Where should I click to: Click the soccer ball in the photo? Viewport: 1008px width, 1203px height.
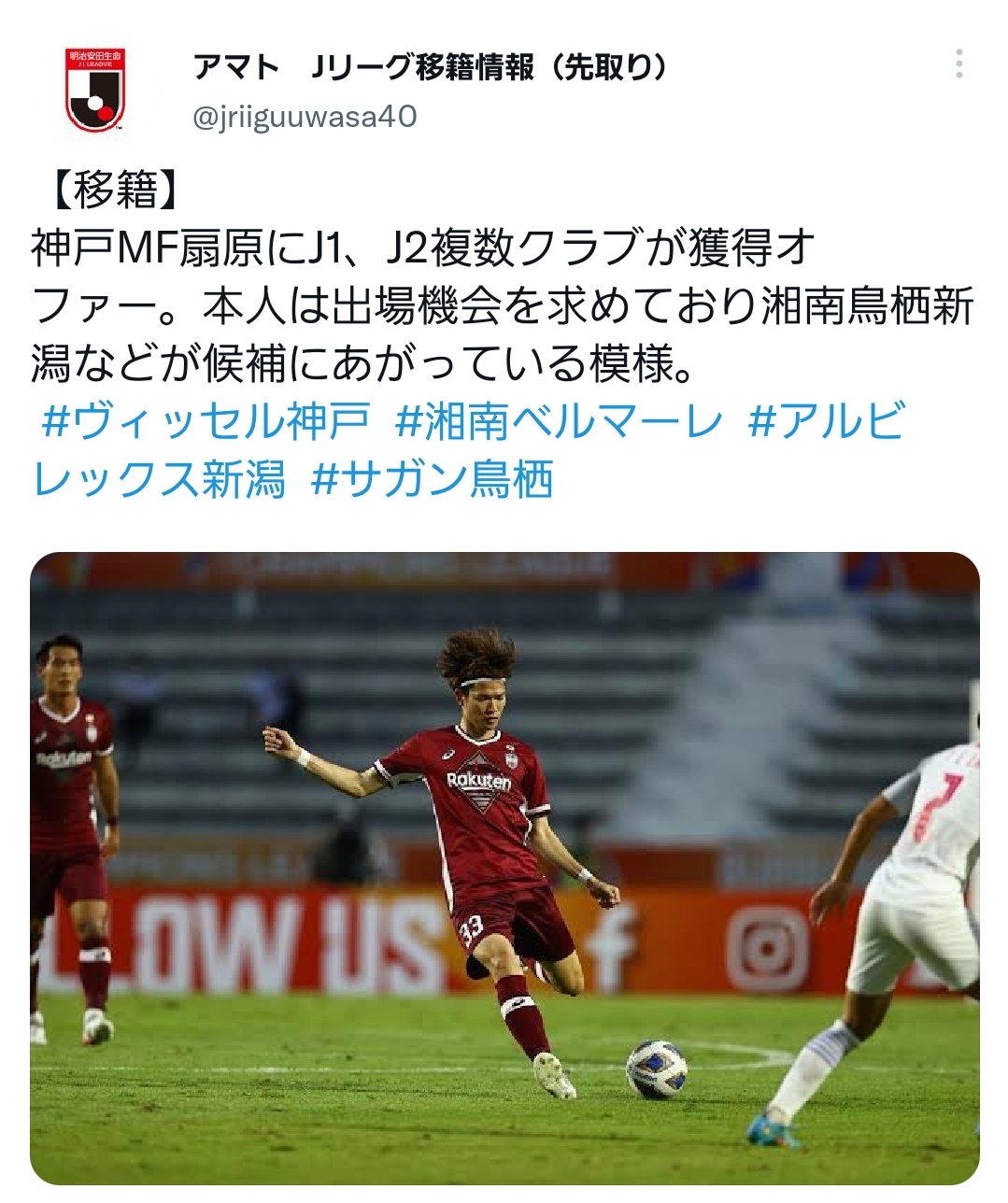pyautogui.click(x=657, y=1069)
